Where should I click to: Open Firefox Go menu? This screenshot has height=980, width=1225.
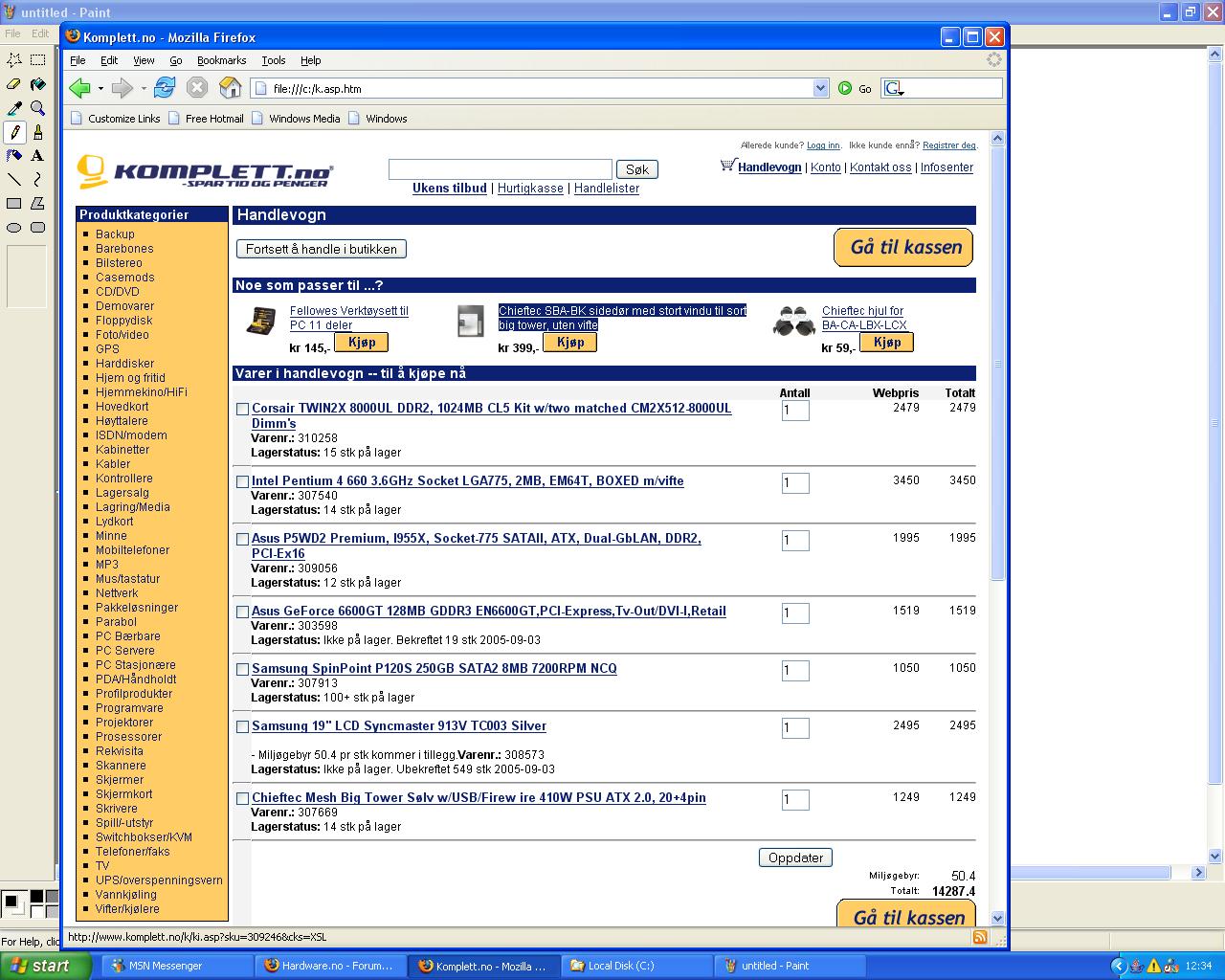(176, 60)
